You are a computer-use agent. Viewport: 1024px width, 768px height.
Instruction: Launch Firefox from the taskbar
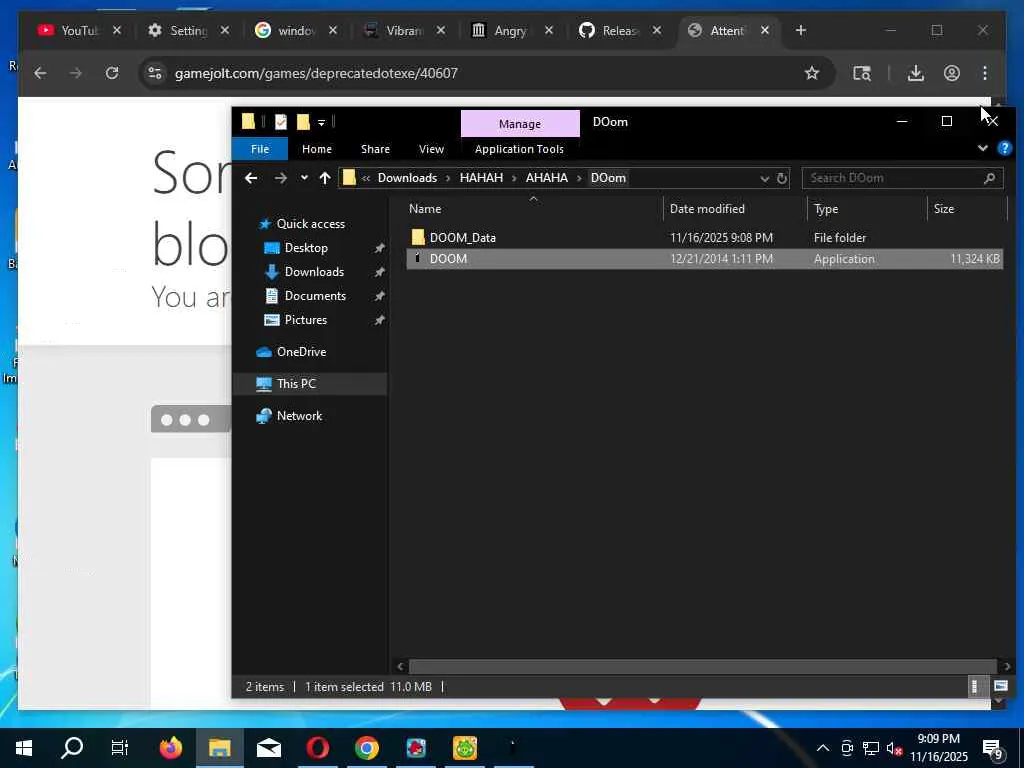171,748
